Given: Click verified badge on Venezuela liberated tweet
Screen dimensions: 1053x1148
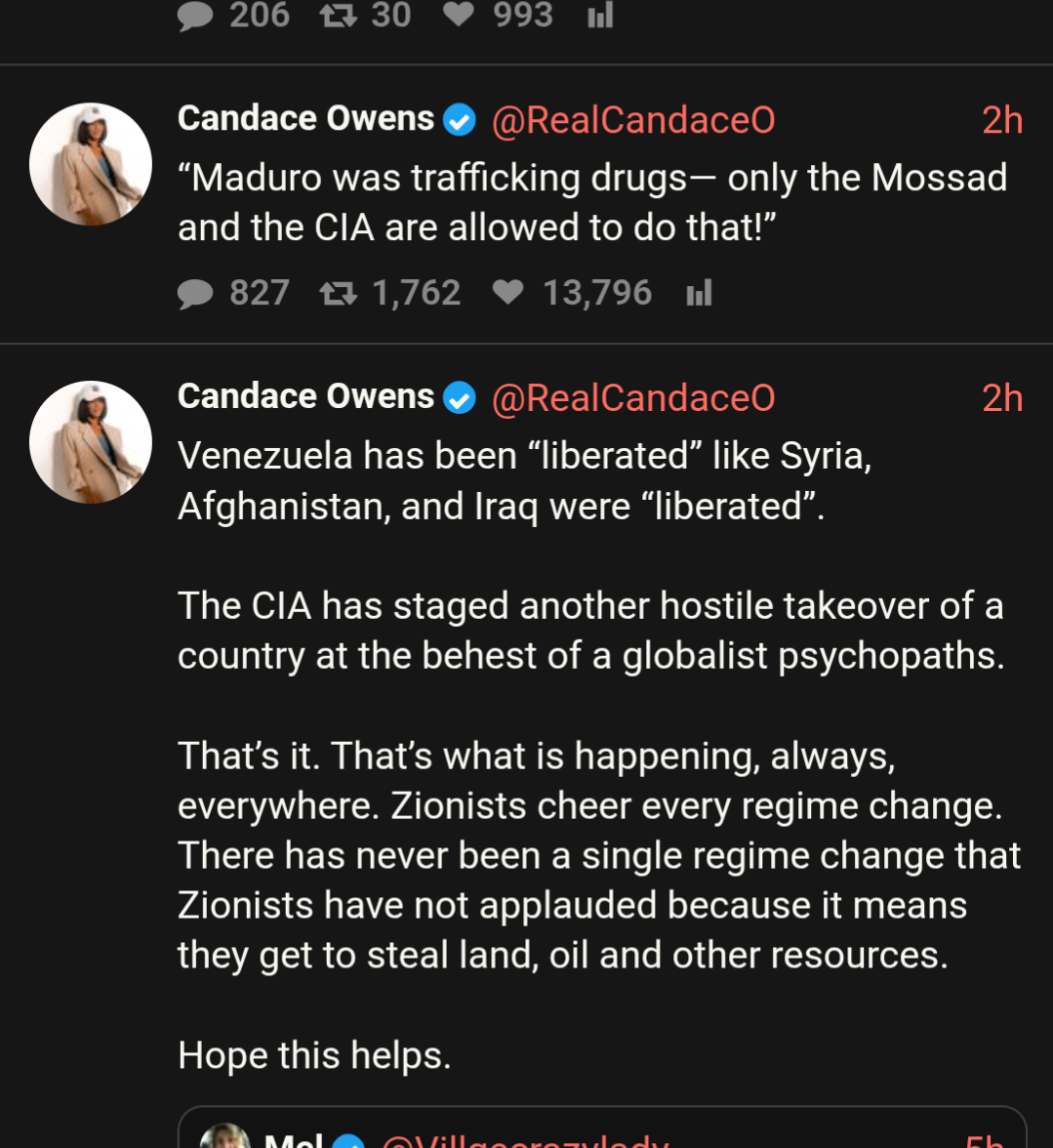Looking at the screenshot, I should [459, 398].
